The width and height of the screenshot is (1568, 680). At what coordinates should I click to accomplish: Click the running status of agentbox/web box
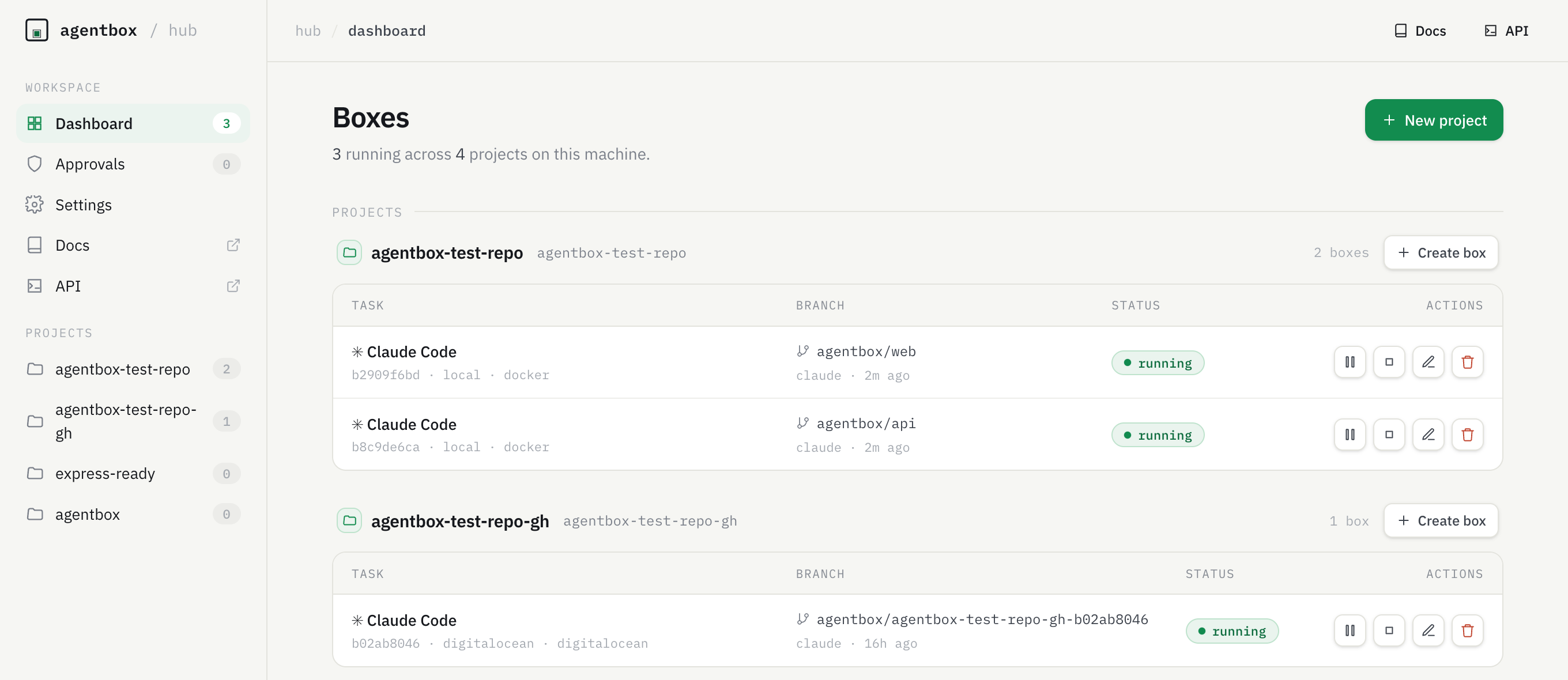(1157, 363)
